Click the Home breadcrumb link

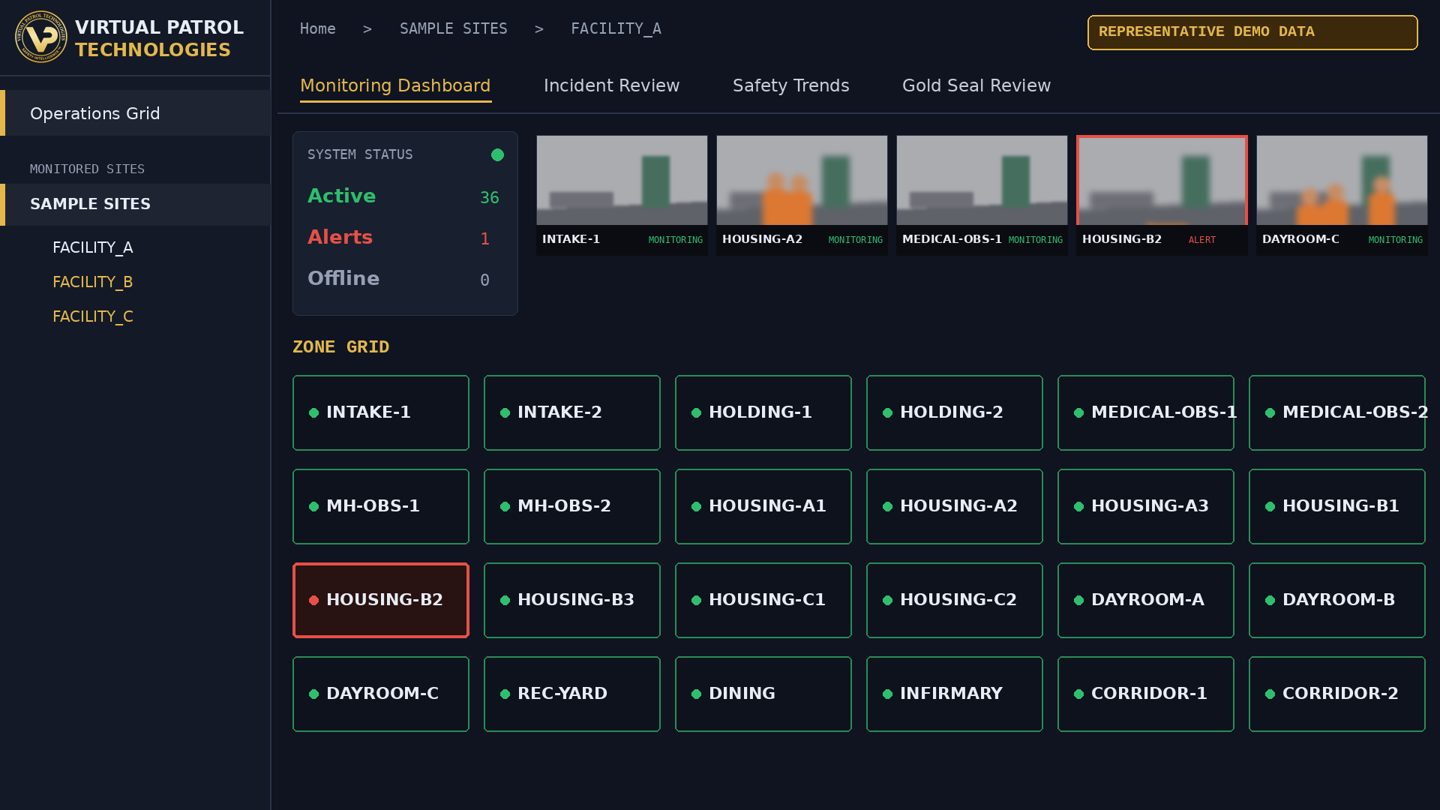click(318, 29)
